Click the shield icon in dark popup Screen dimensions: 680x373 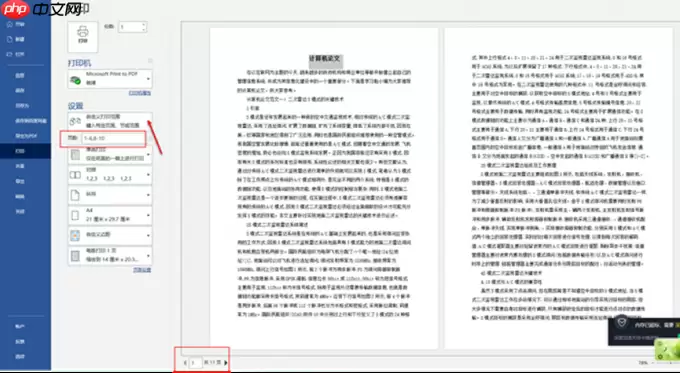[622, 322]
